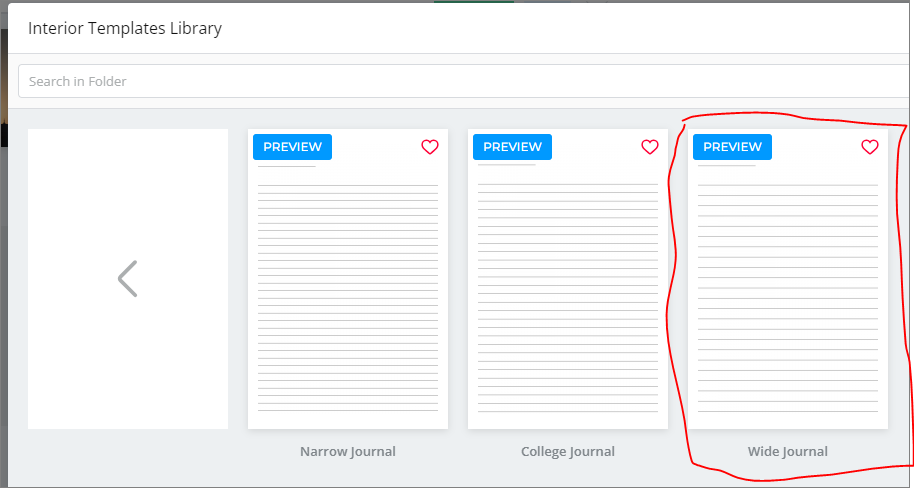Click the College Journal caption text
The image size is (914, 488).
568,451
